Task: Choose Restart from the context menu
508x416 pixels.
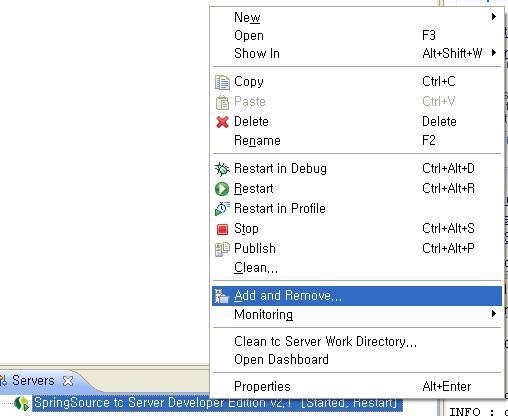Action: pyautogui.click(x=357, y=189)
